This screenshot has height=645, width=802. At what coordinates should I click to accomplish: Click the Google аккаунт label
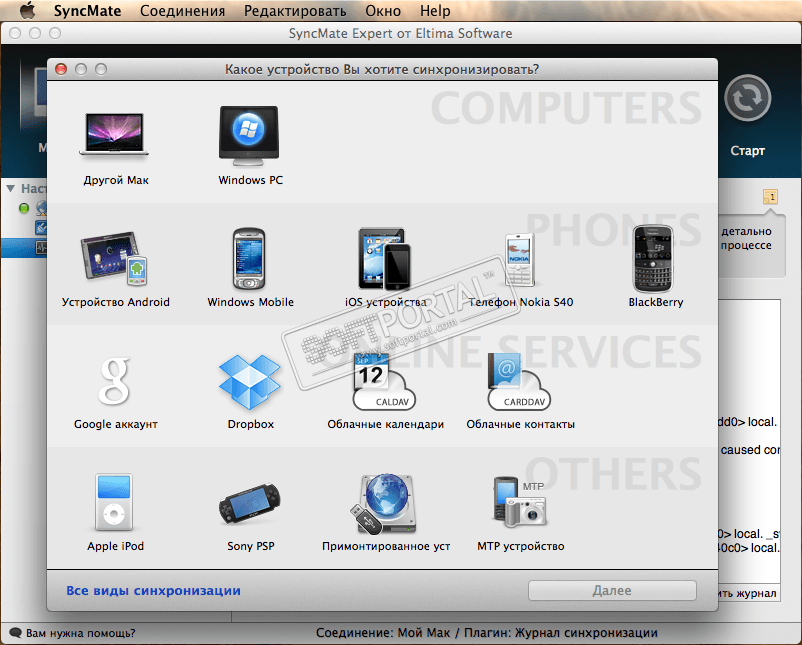(116, 424)
